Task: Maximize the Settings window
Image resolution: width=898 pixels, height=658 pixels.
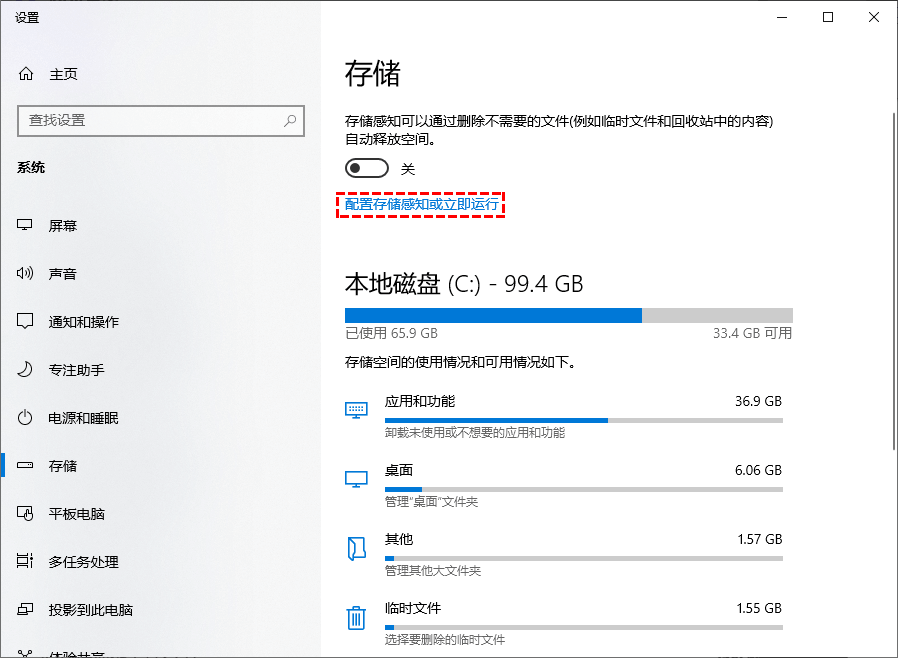Action: (828, 17)
